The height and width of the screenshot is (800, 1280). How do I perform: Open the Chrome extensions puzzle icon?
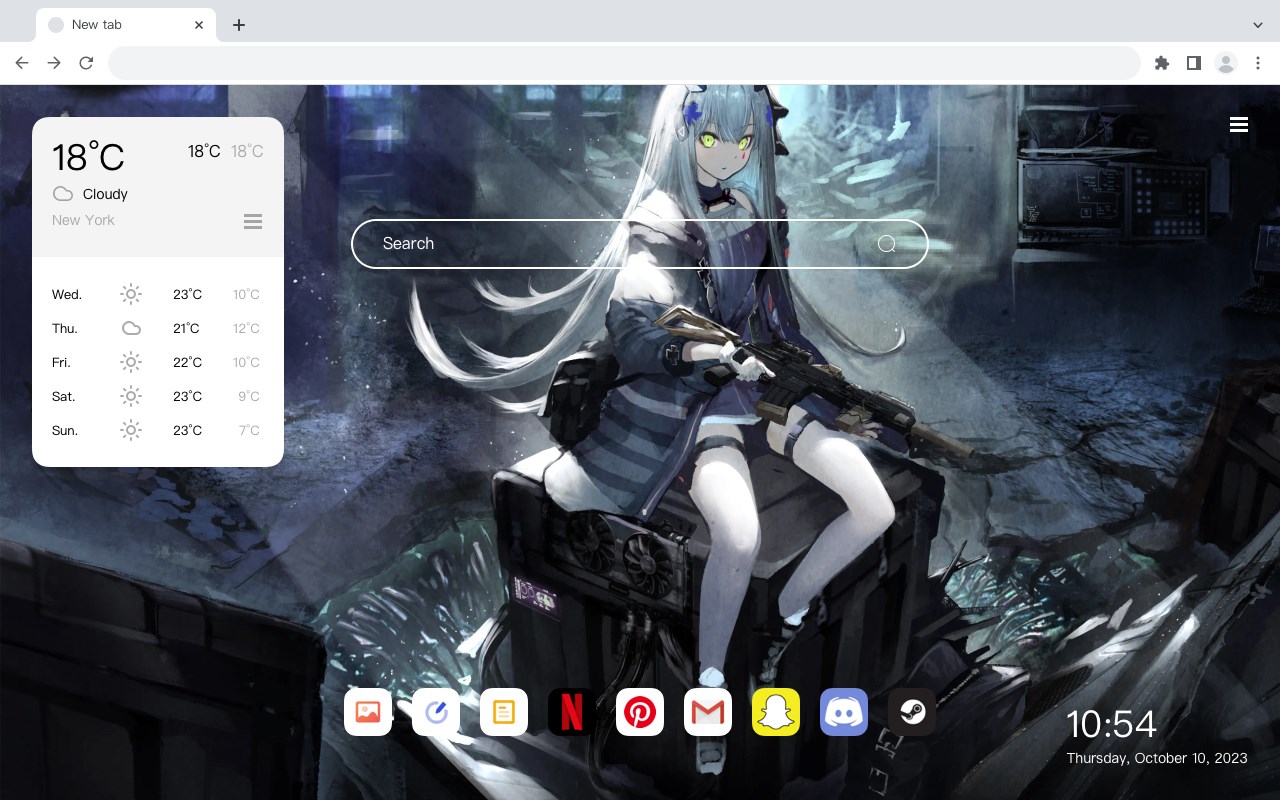tap(1161, 63)
